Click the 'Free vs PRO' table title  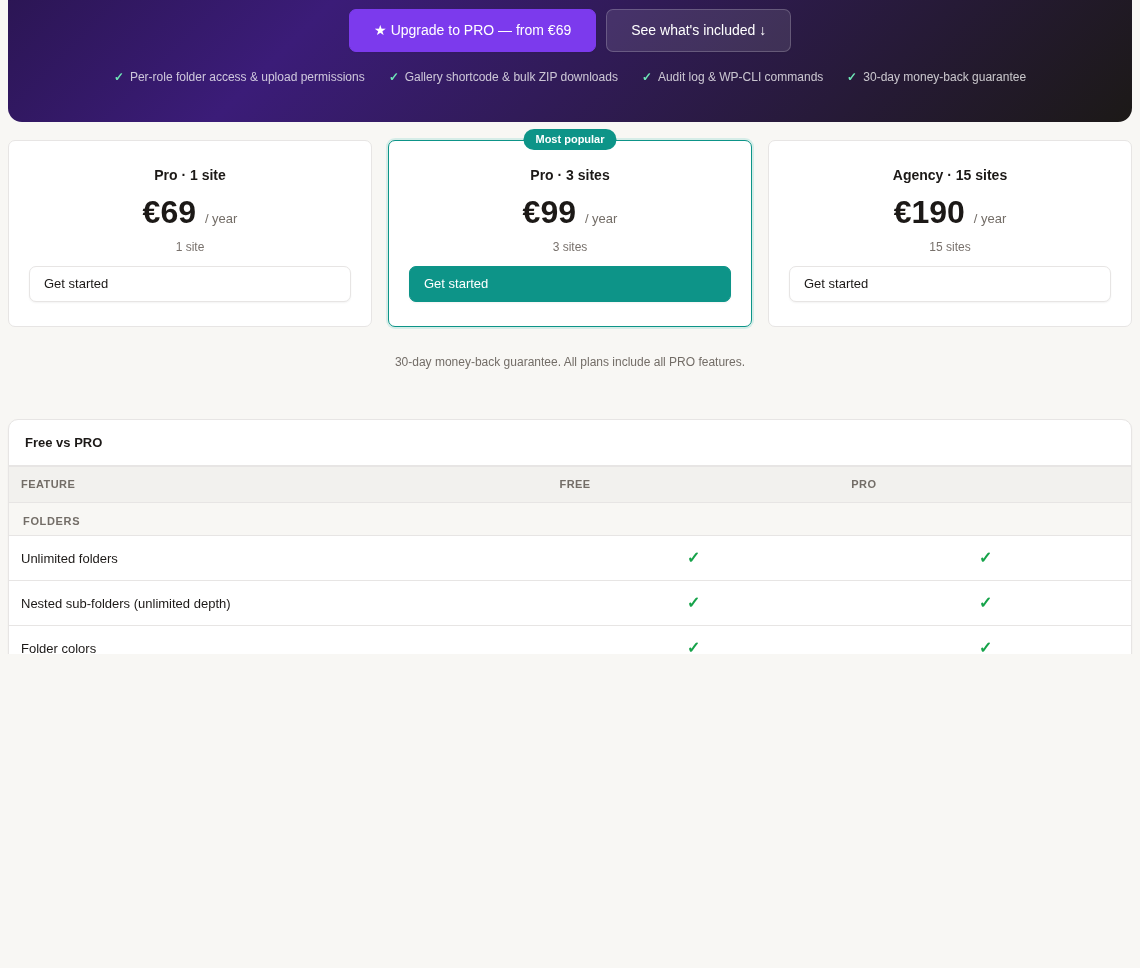[x=63, y=443]
